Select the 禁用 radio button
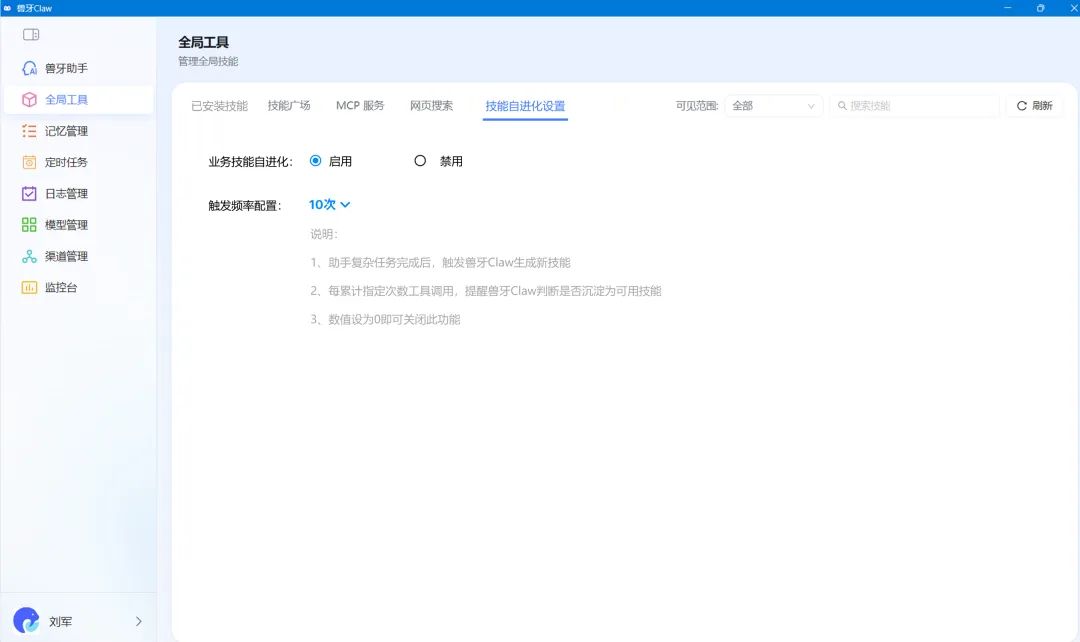 (x=420, y=160)
